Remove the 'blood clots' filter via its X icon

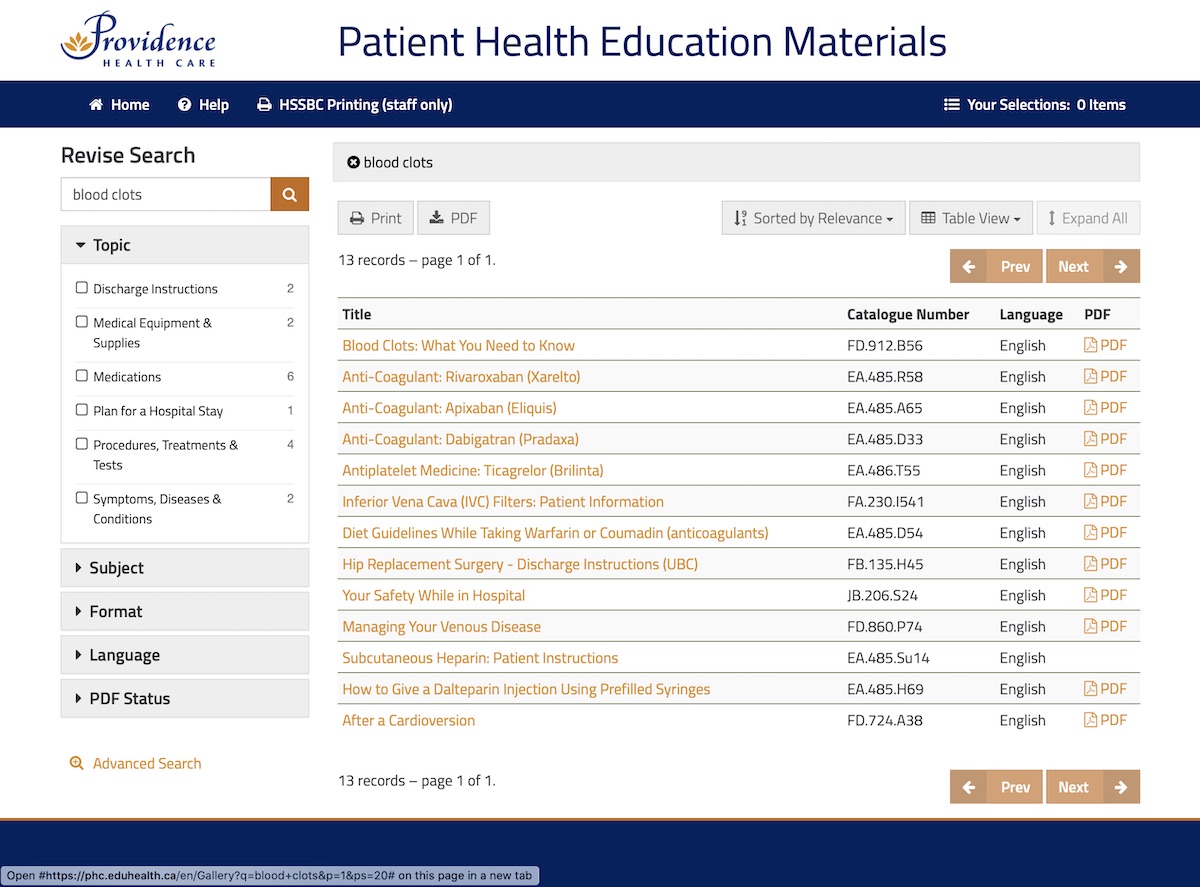coord(354,161)
